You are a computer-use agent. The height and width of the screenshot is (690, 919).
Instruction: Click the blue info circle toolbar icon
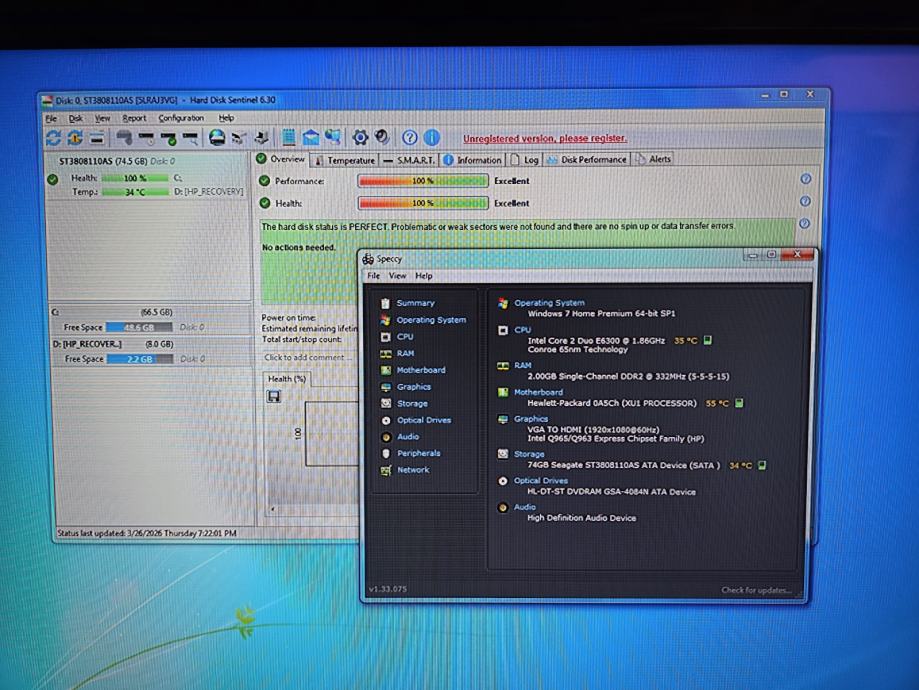[431, 138]
